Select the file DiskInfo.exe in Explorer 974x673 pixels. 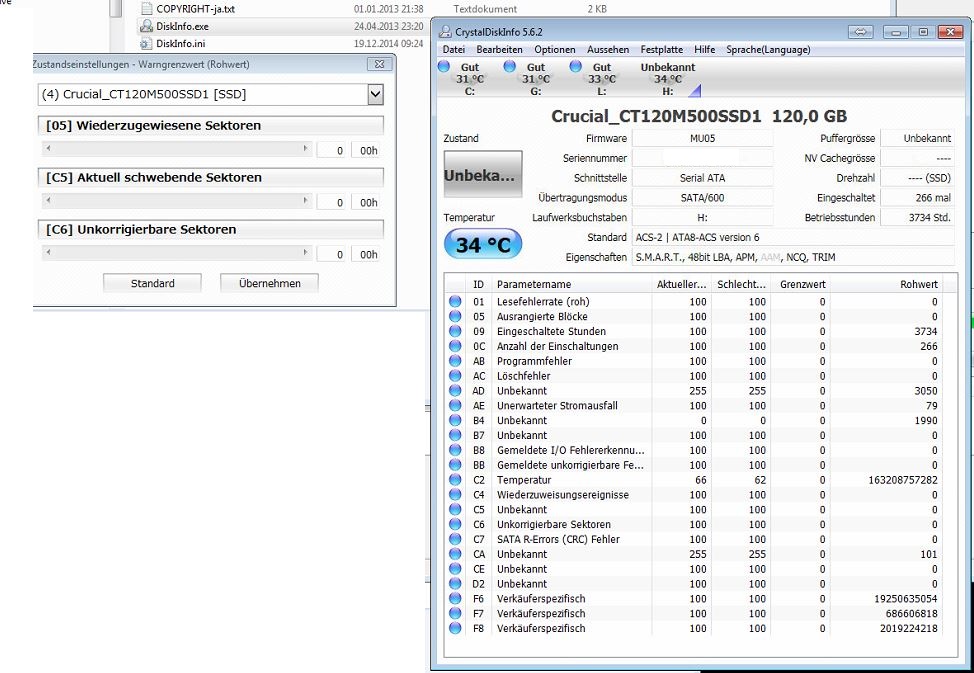tap(182, 26)
